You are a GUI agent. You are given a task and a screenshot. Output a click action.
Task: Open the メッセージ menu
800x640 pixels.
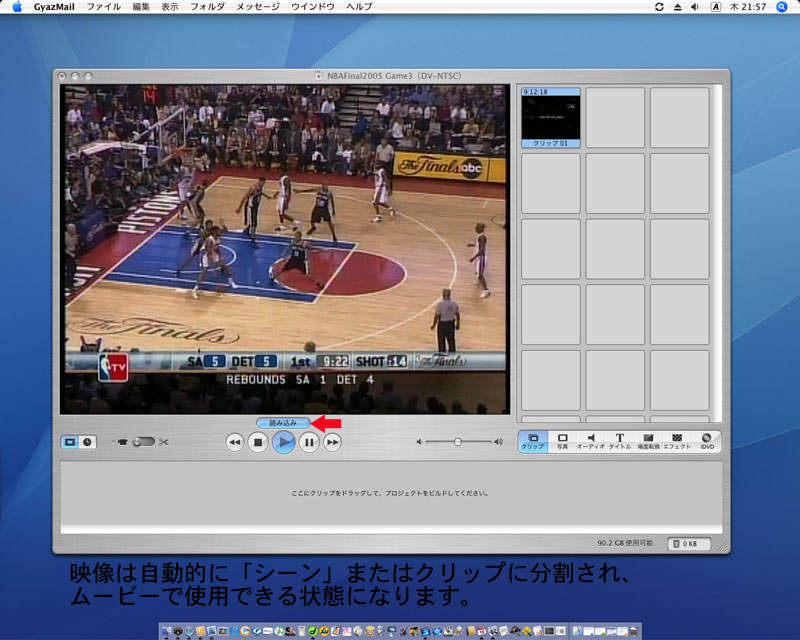coord(258,7)
